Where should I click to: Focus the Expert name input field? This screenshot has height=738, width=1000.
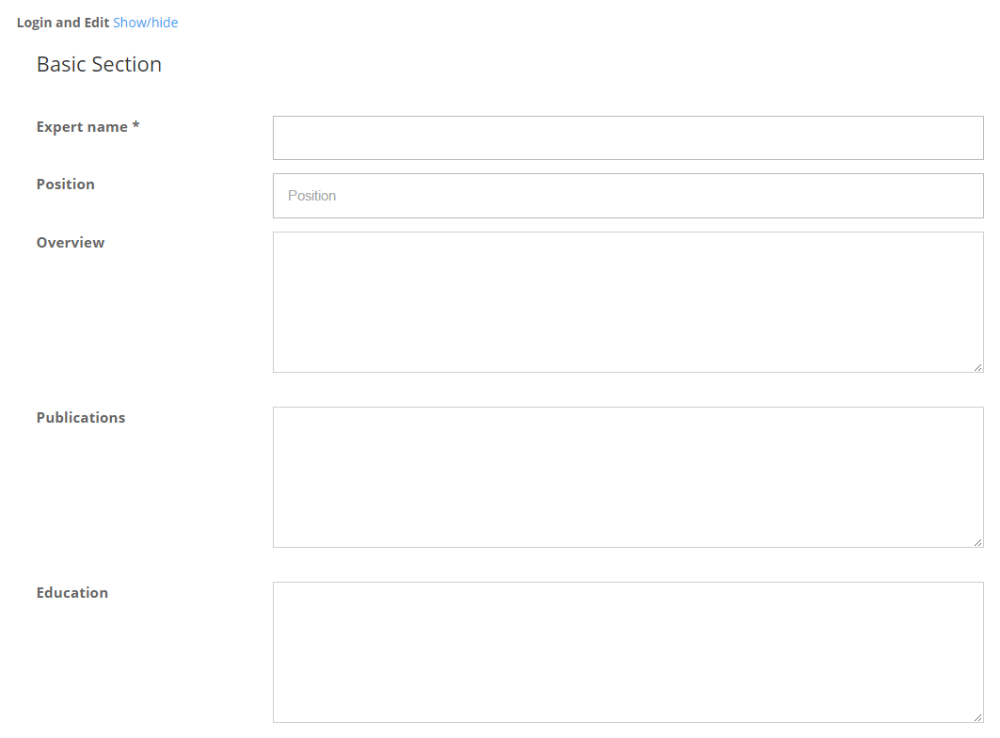tap(627, 138)
